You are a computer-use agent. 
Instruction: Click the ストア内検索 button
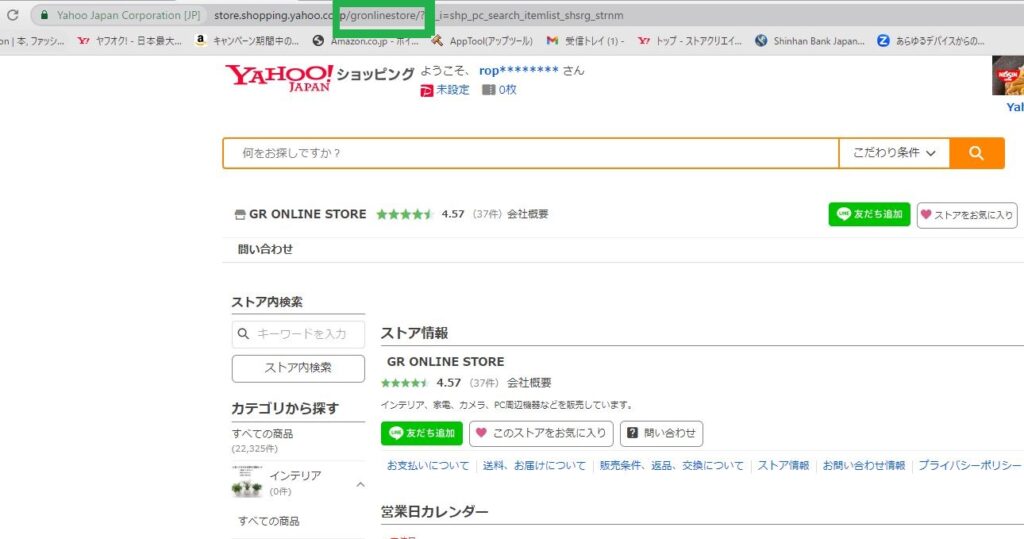298,368
